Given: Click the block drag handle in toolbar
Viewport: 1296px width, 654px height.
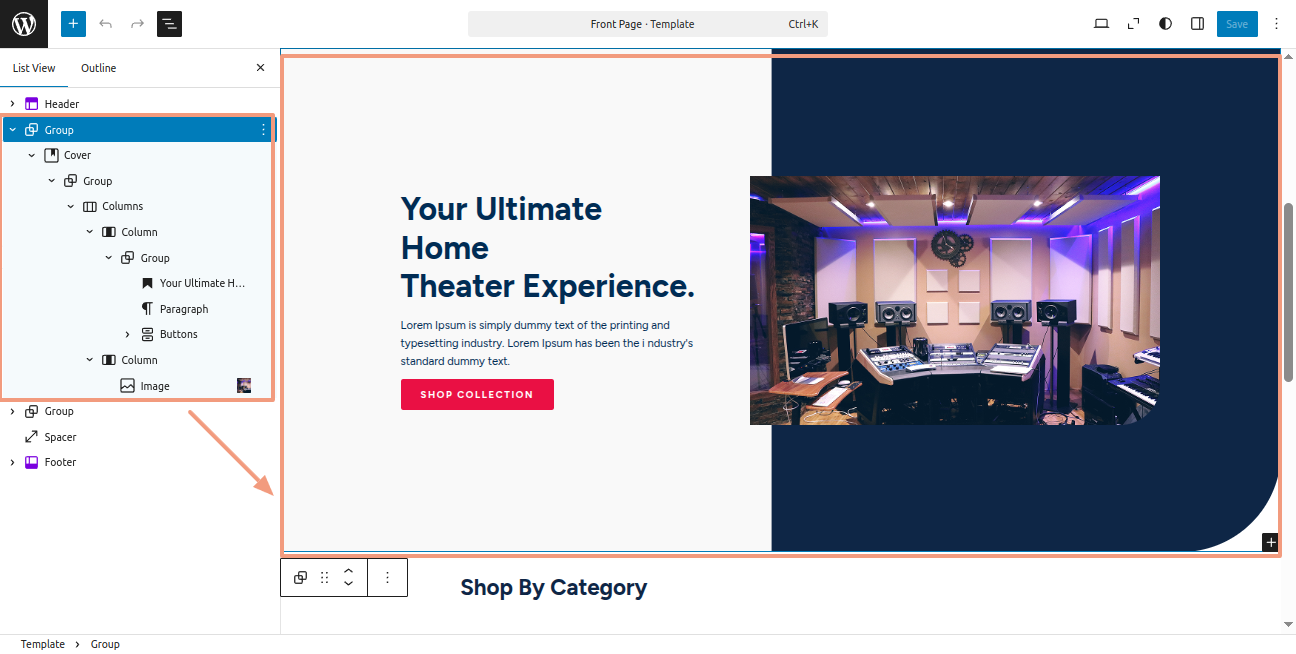Looking at the screenshot, I should 324,578.
